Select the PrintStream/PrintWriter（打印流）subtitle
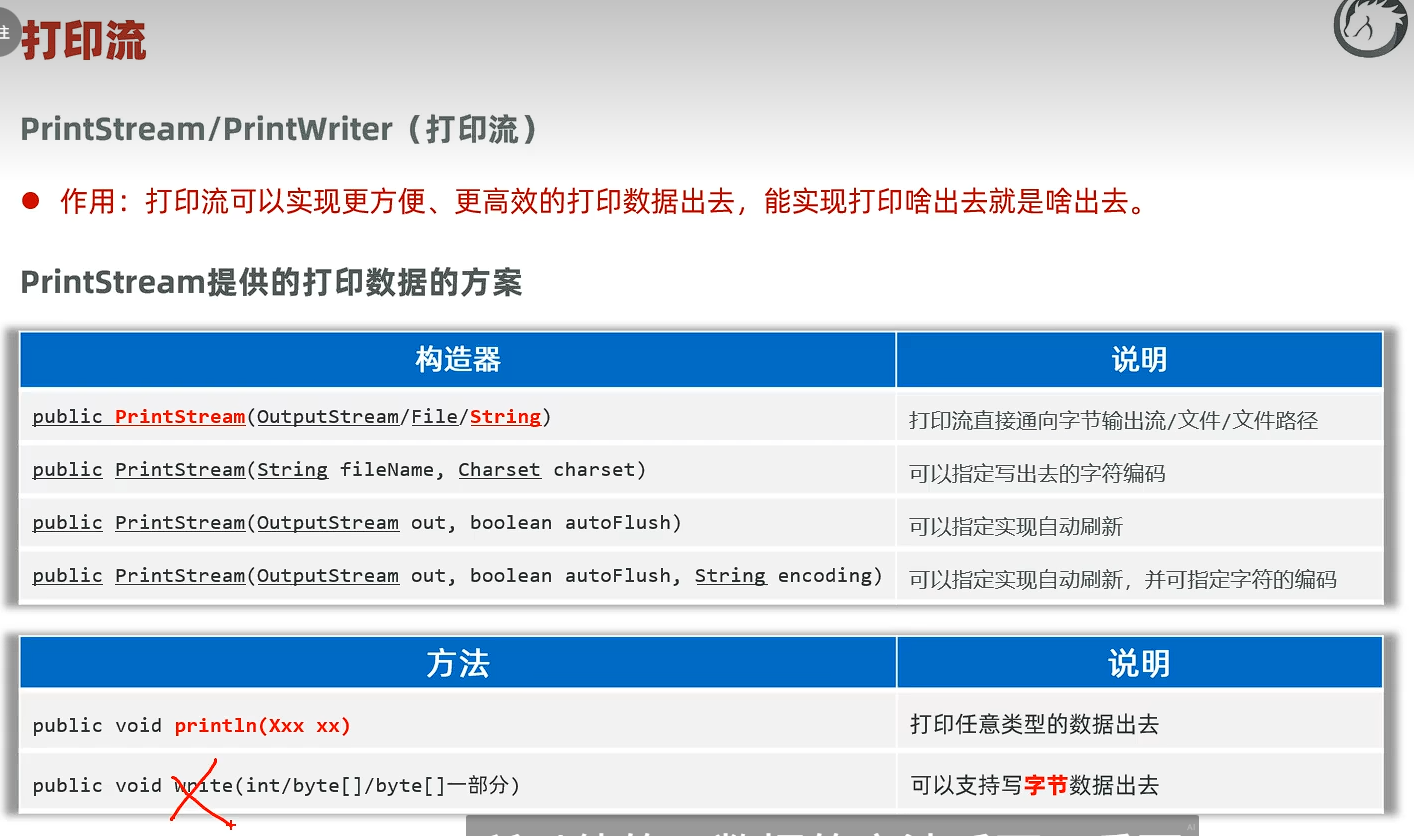This screenshot has width=1414, height=836. coord(280,129)
